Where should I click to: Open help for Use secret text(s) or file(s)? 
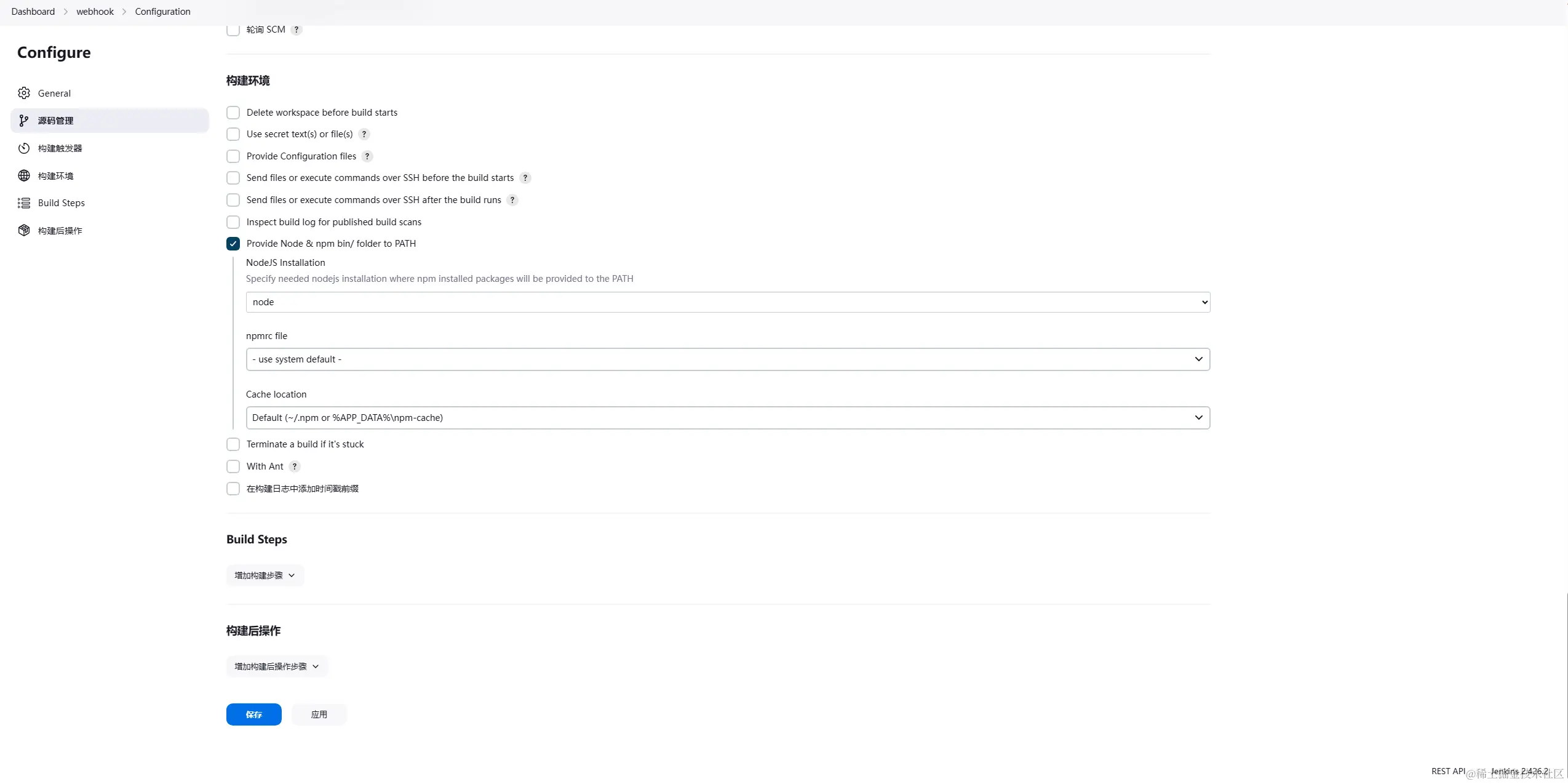click(364, 134)
